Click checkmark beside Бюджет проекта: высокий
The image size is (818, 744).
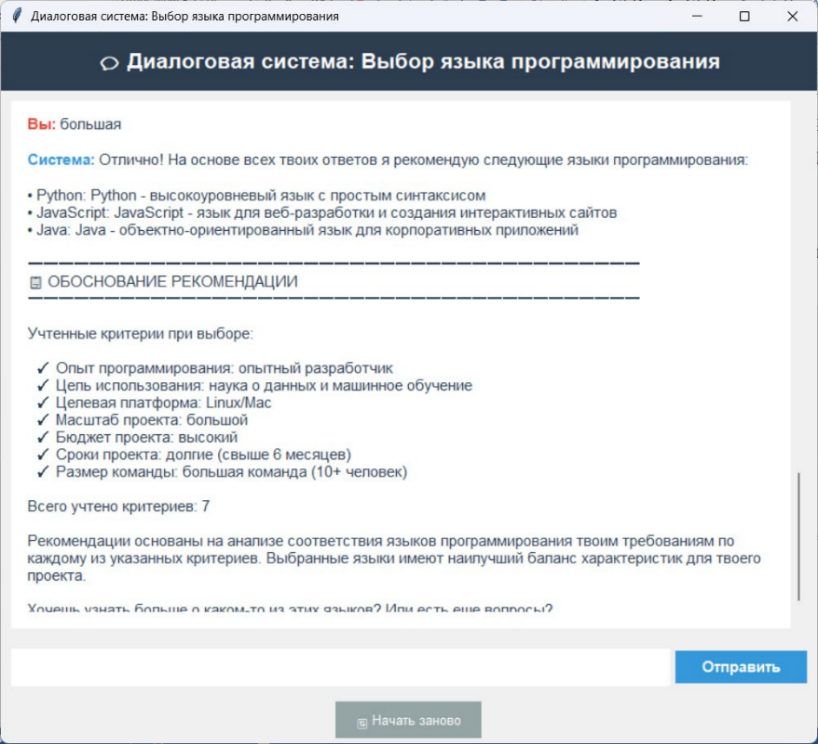43,438
